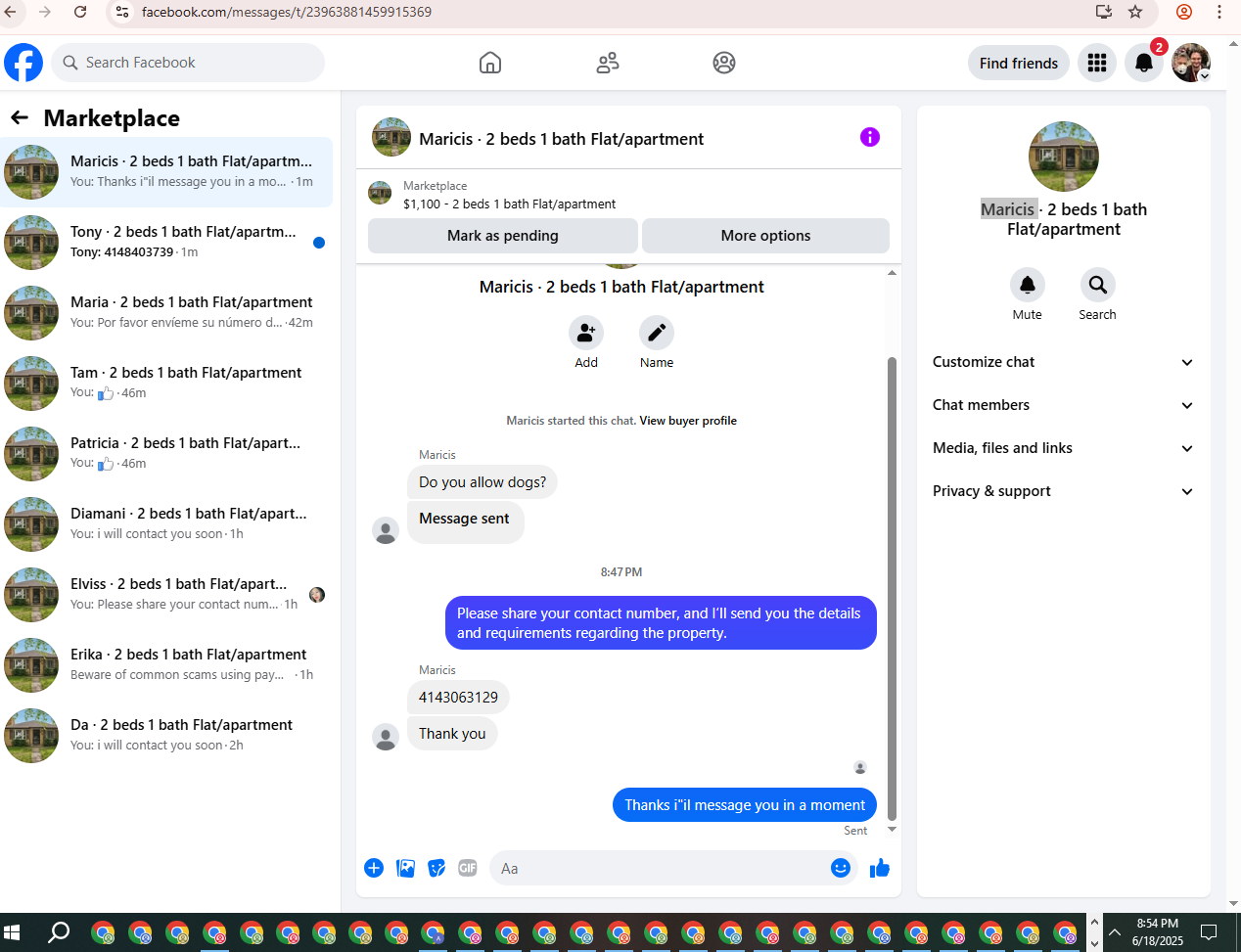Add people to the Maricis chat

(586, 333)
